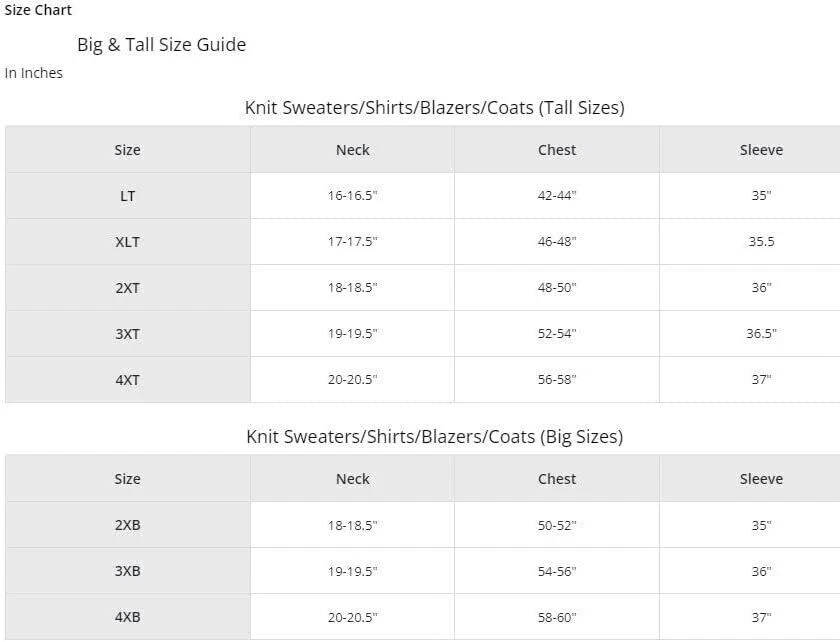Click the "Size Chart" heading
Image resolution: width=840 pixels, height=642 pixels.
tap(38, 10)
